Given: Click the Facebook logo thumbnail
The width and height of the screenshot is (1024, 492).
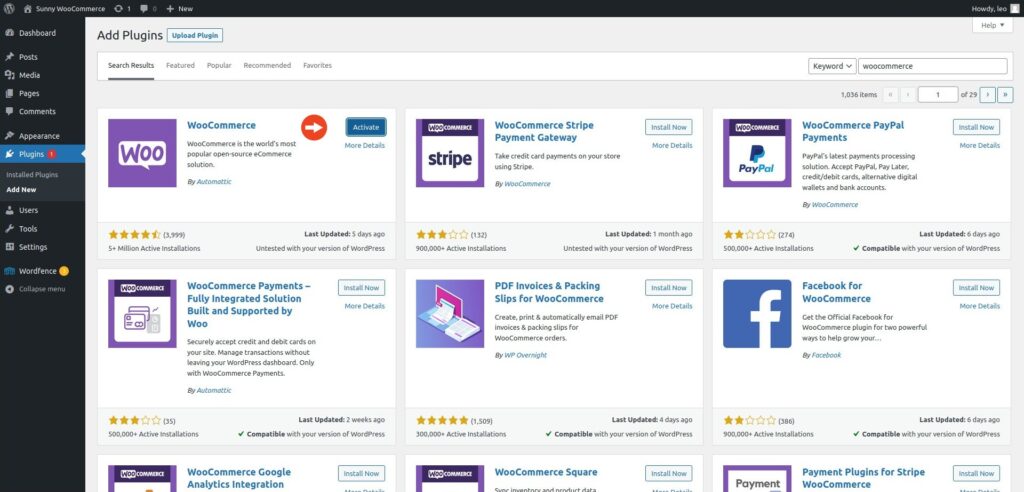Looking at the screenshot, I should tap(758, 314).
